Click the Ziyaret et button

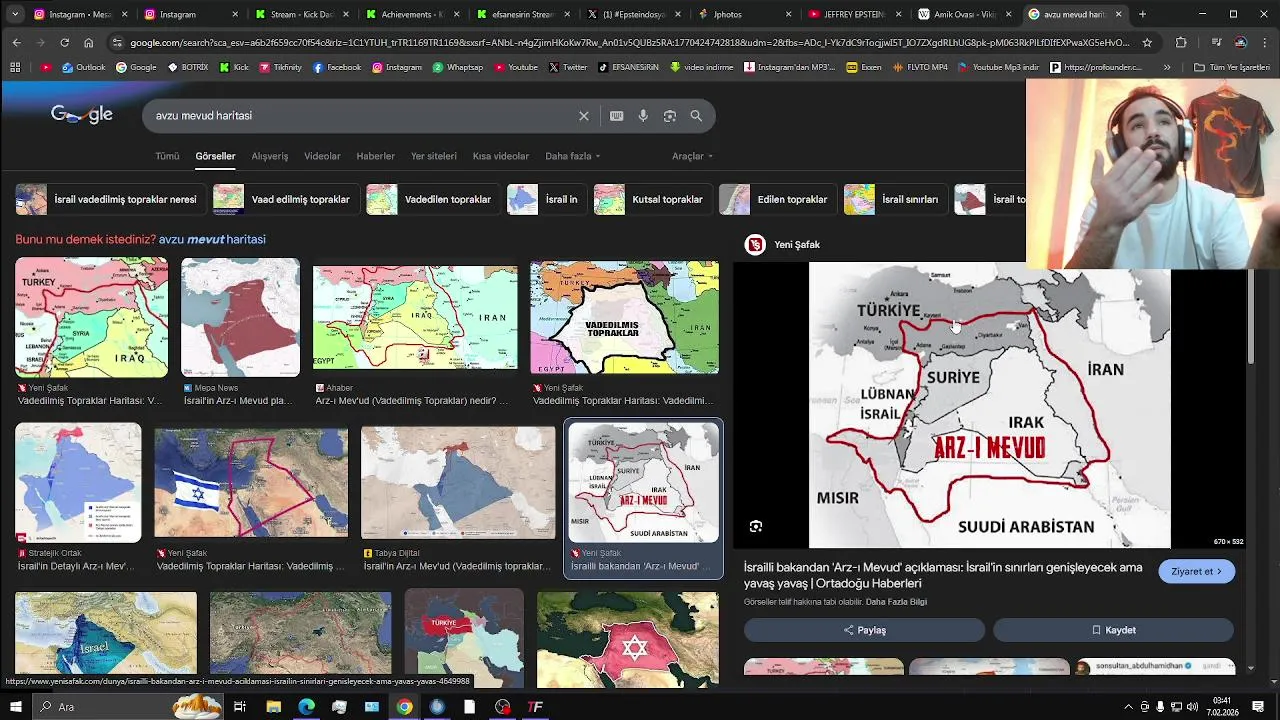tap(1197, 571)
